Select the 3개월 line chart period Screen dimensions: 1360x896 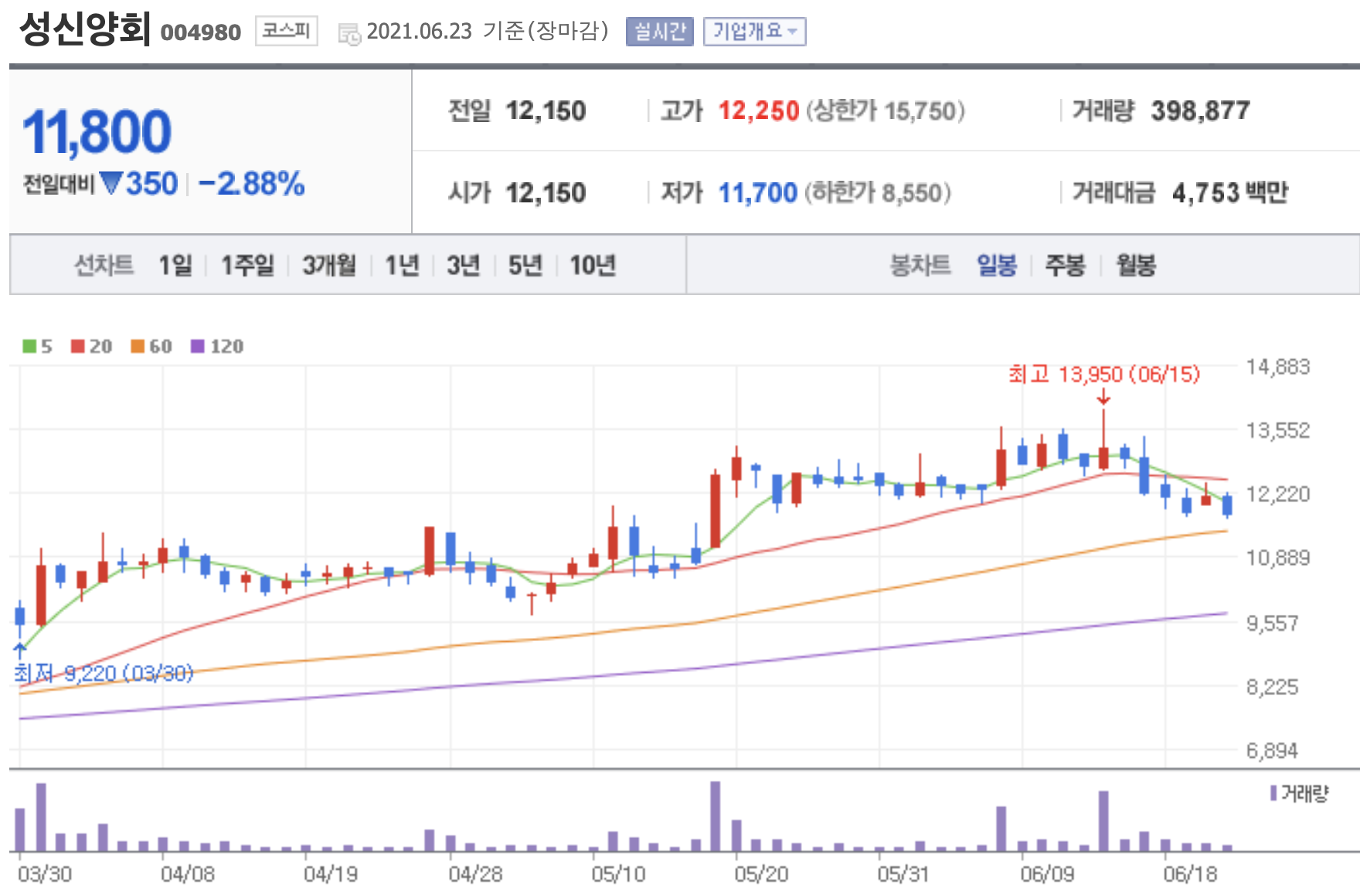tap(329, 265)
